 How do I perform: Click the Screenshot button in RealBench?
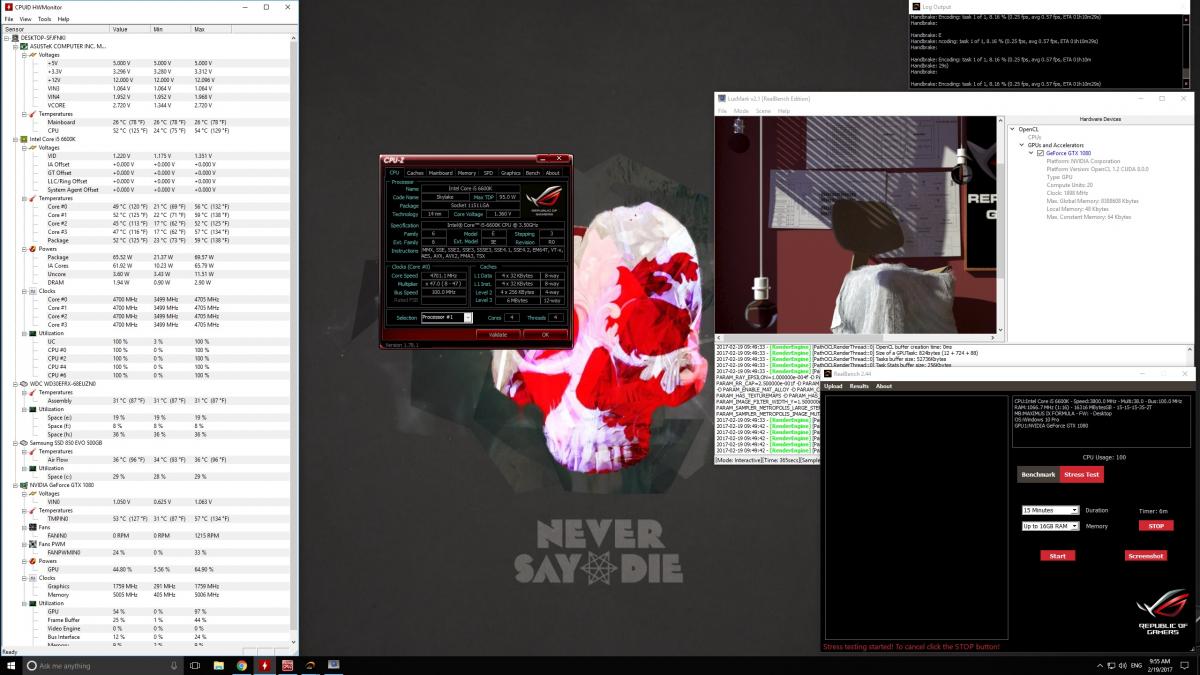point(1145,556)
